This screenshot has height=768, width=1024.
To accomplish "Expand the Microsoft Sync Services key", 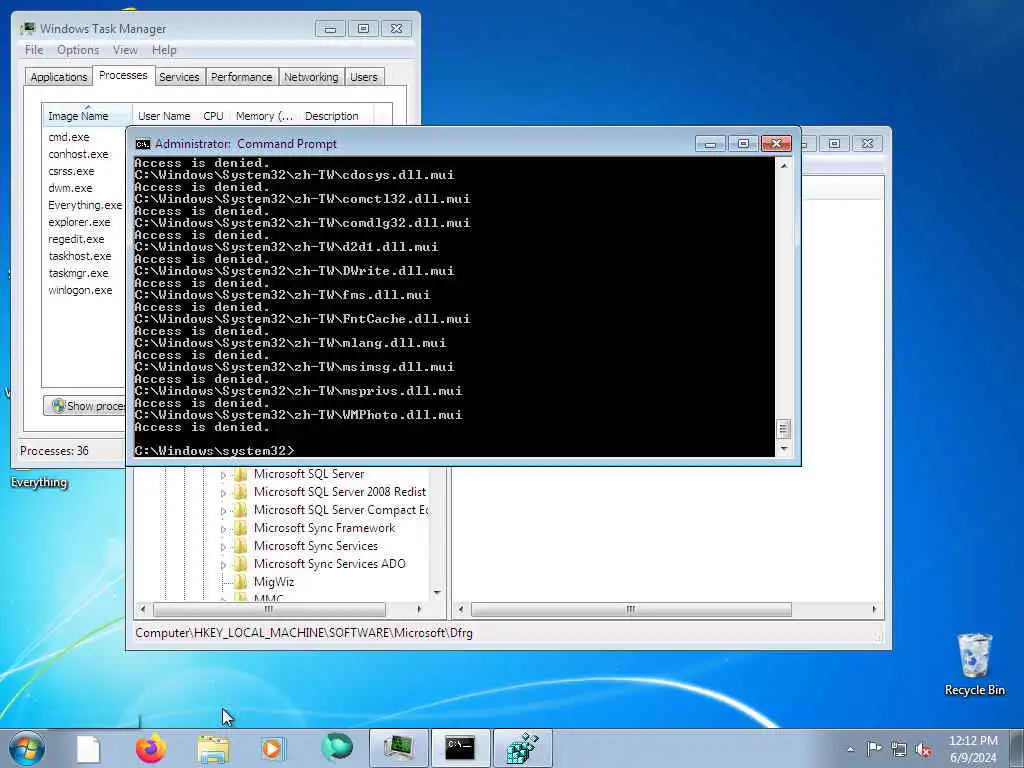I will 223,547.
